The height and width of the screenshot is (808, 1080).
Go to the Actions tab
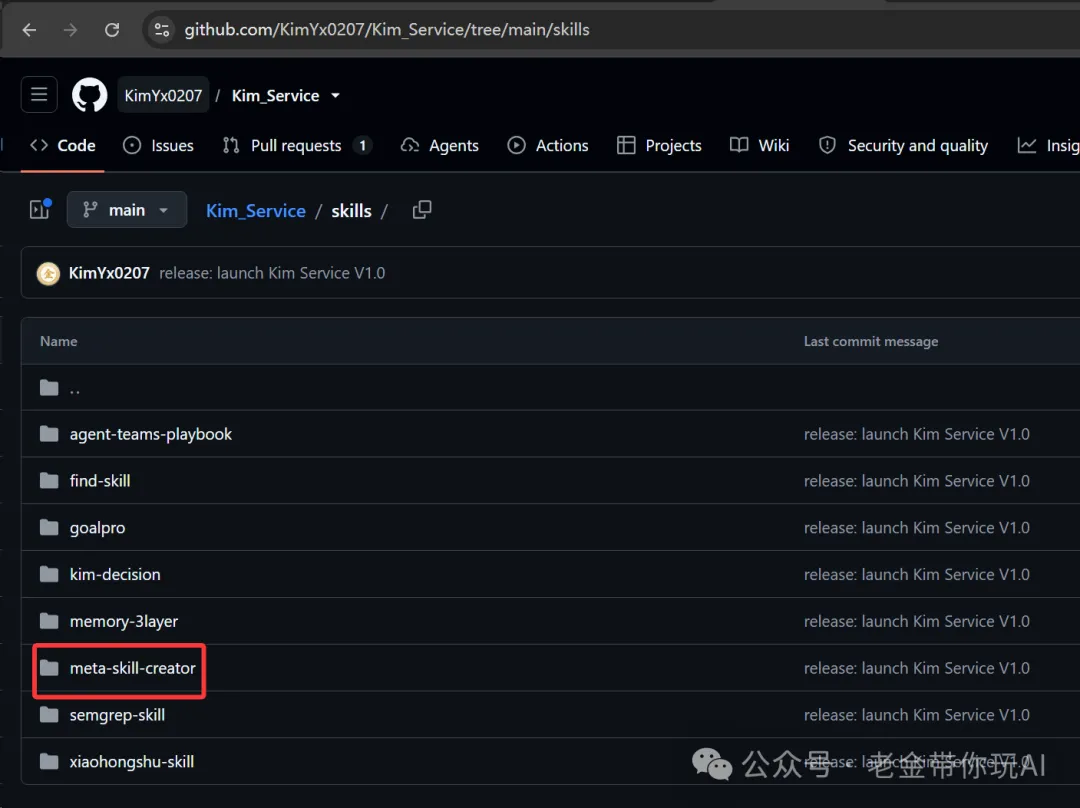pos(548,145)
